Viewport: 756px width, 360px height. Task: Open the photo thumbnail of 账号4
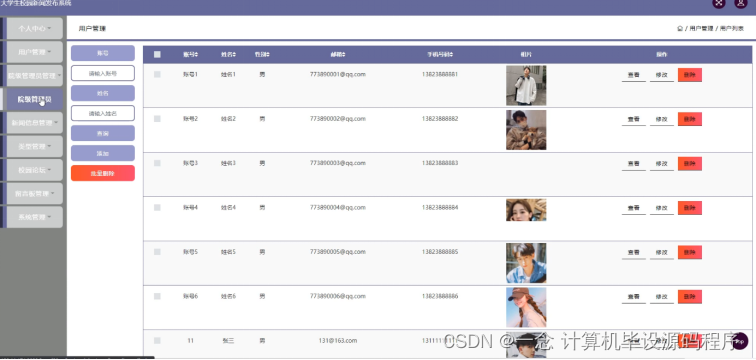click(x=526, y=210)
